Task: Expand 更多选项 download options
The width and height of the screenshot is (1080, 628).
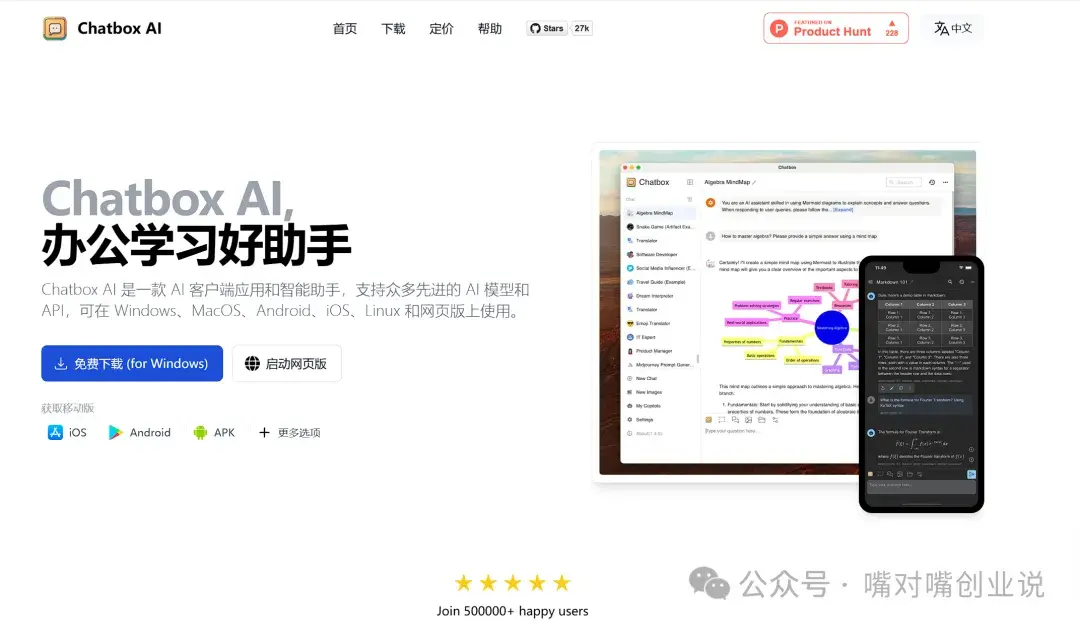Action: click(289, 432)
